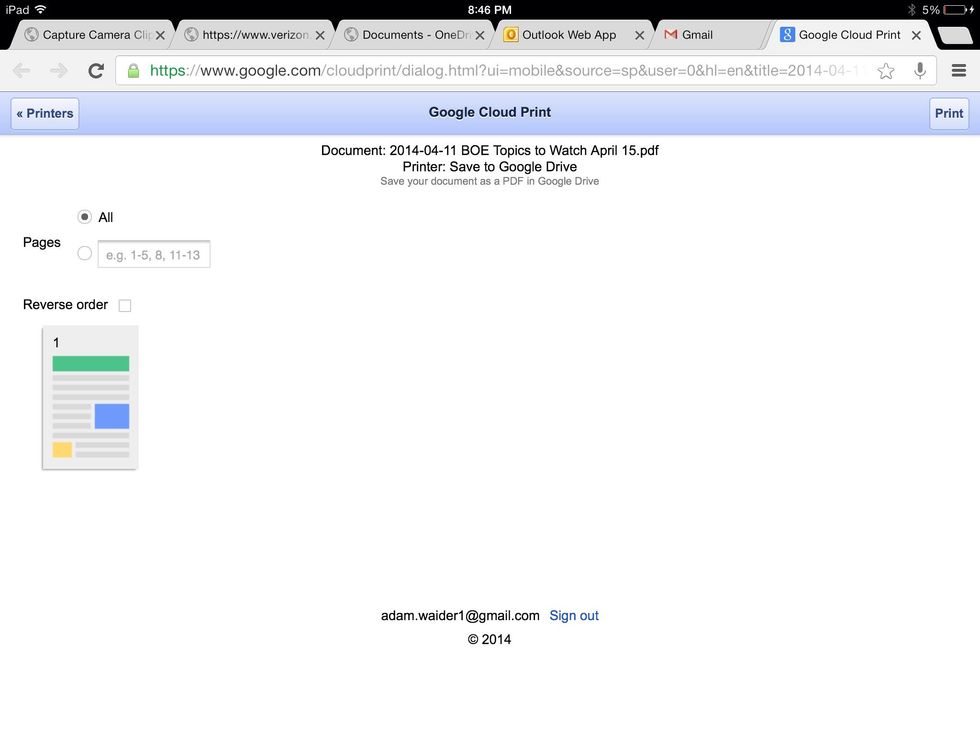Open a new tab with the blank tab button
Screen dimensions: 980x735
click(955, 35)
